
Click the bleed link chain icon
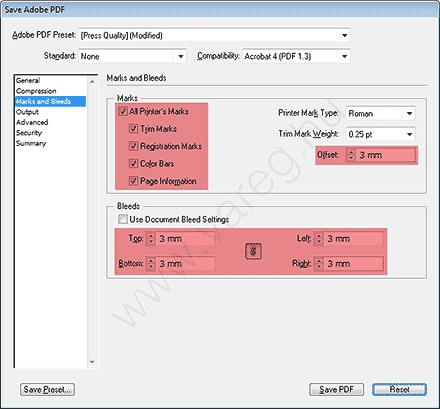(x=253, y=251)
